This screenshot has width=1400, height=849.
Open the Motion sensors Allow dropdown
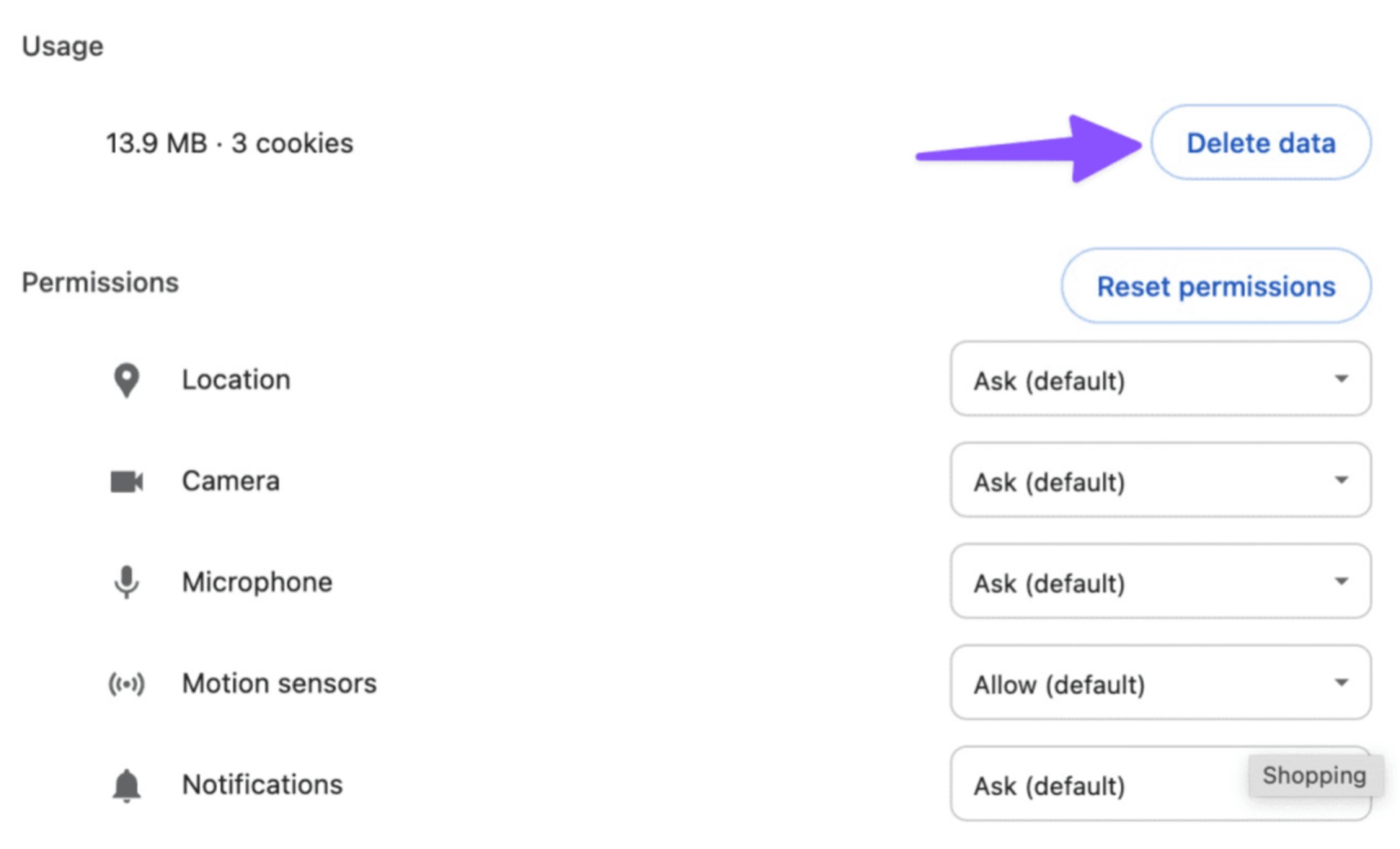pyautogui.click(x=1160, y=683)
